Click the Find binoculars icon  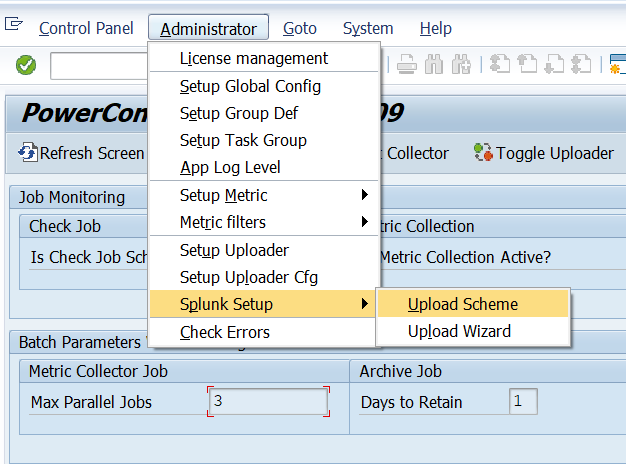(433, 65)
